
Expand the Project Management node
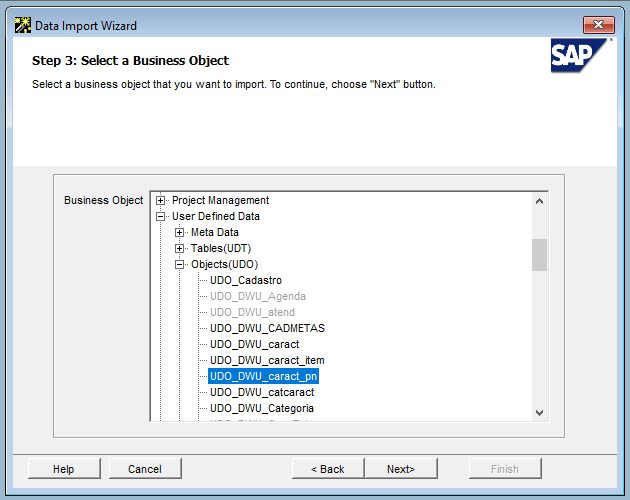tap(161, 200)
